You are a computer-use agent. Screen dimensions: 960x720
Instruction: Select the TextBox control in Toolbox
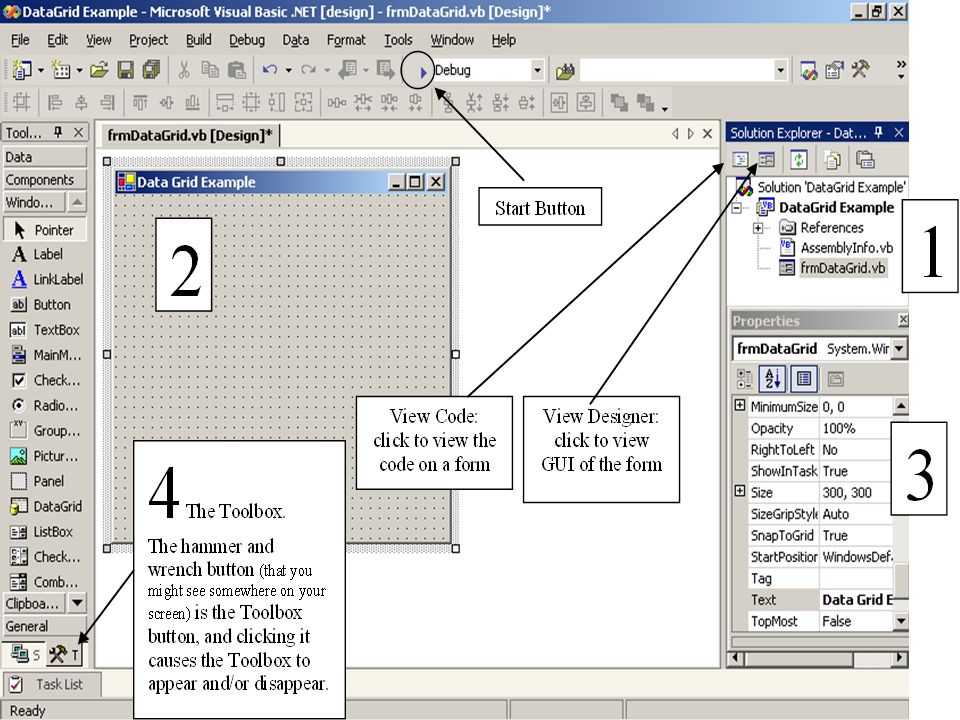coord(45,329)
